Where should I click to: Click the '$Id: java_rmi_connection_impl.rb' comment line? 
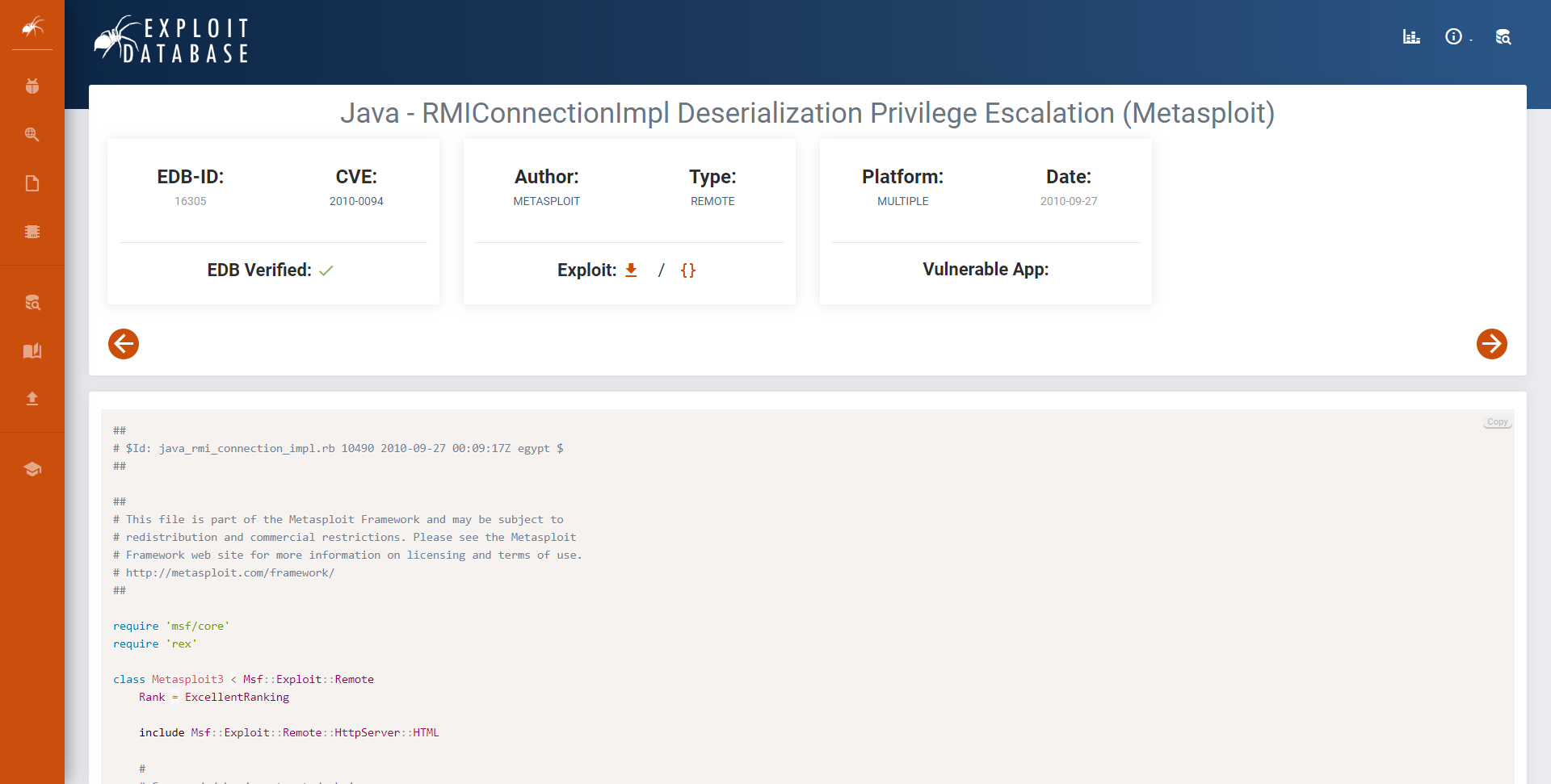coord(338,448)
